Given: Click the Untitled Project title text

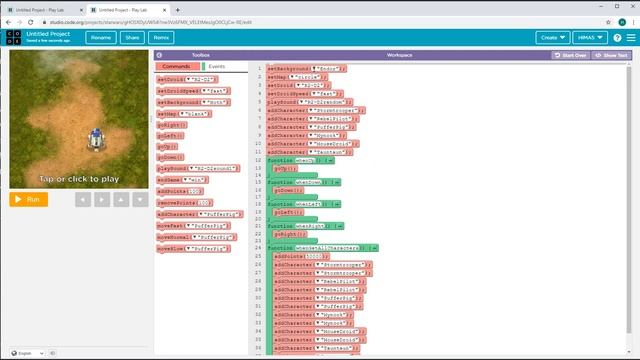Looking at the screenshot, I should pos(48,34).
